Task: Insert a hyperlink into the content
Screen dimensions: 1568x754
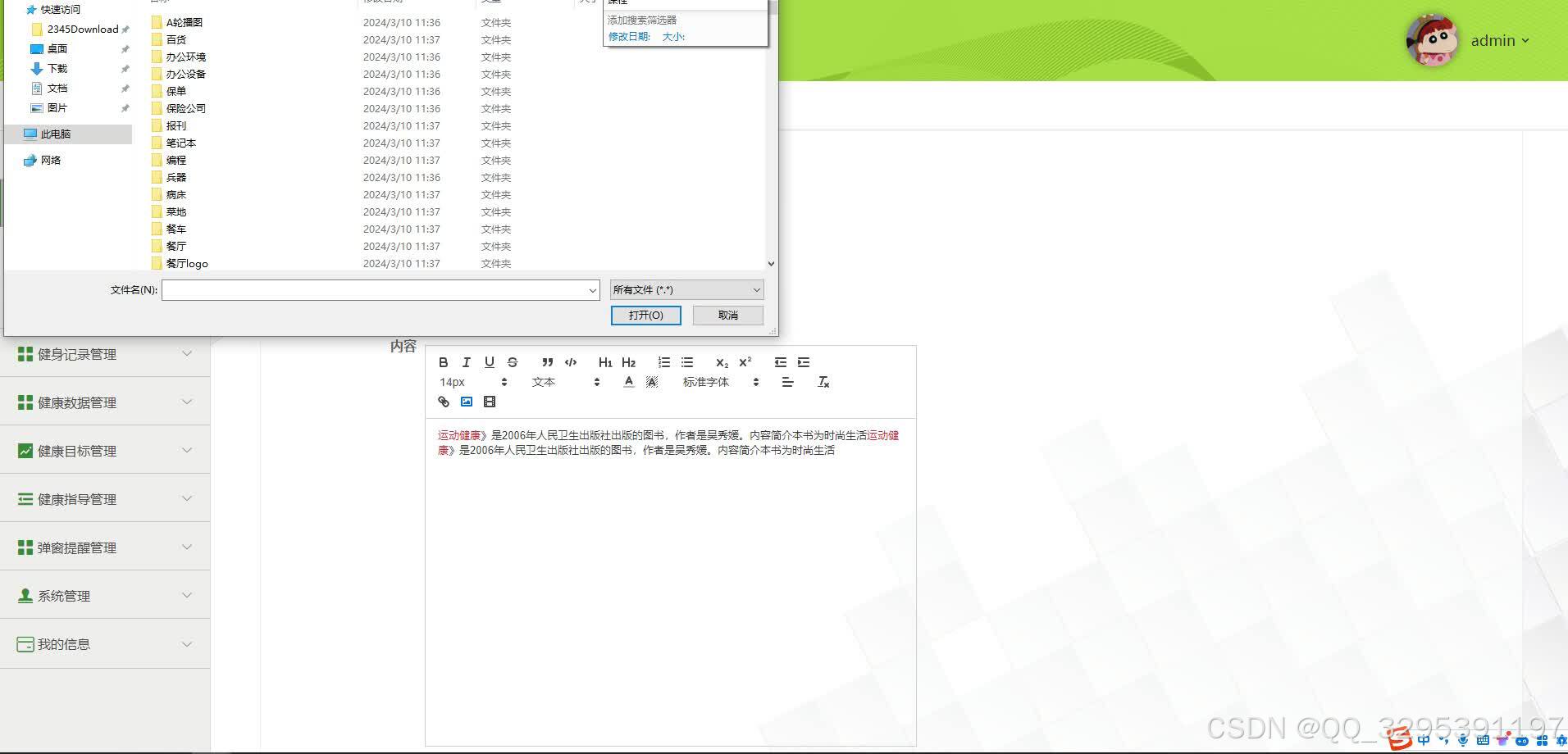Action: 444,402
